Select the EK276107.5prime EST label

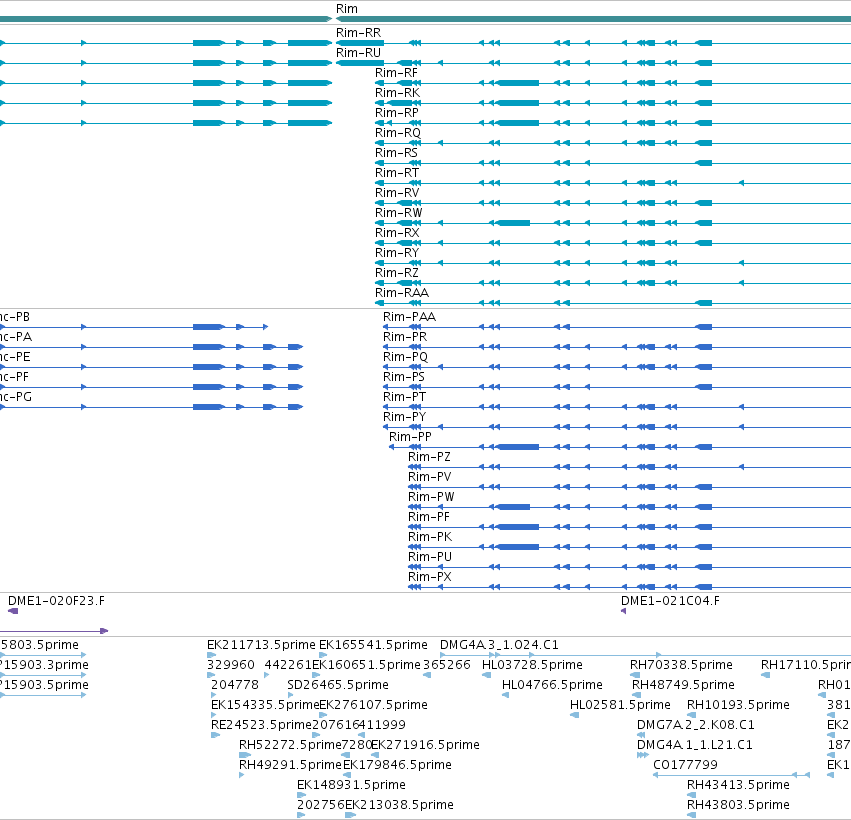point(373,705)
